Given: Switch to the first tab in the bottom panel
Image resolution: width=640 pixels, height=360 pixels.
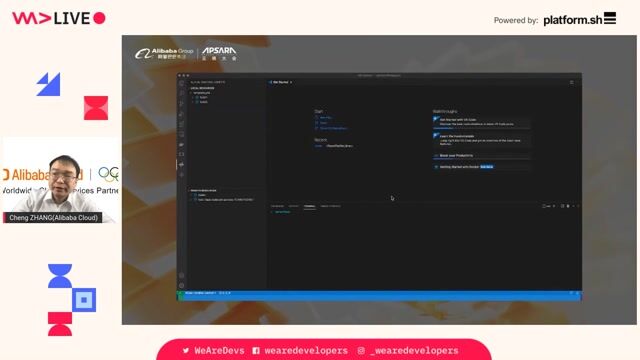Looking at the screenshot, I should point(277,206).
